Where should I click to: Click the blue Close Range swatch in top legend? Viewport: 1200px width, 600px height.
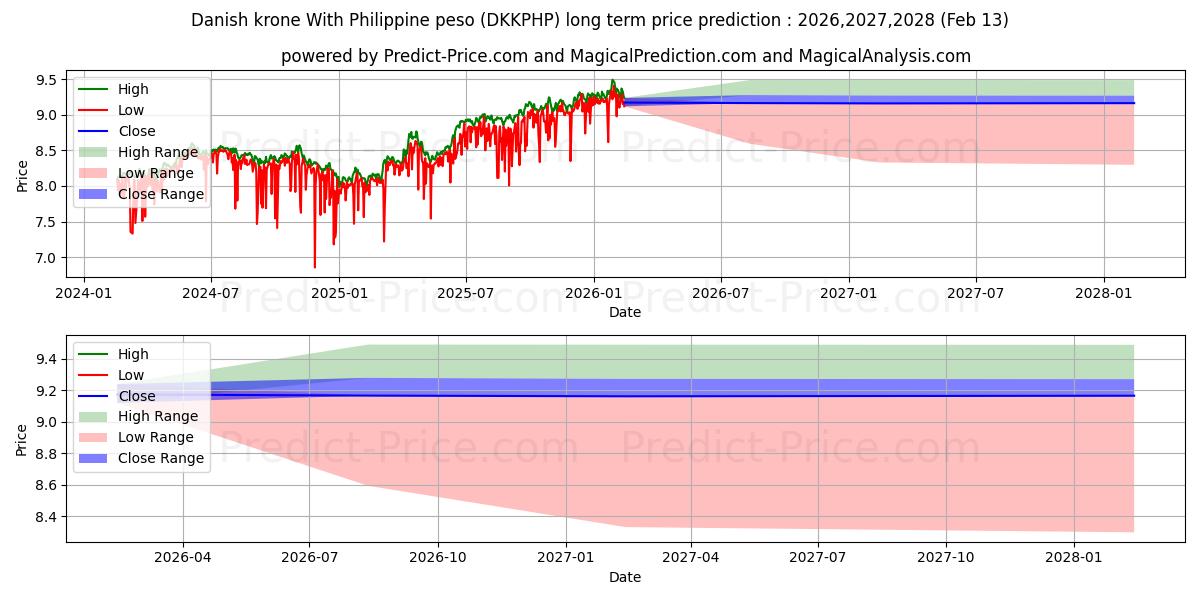point(93,194)
